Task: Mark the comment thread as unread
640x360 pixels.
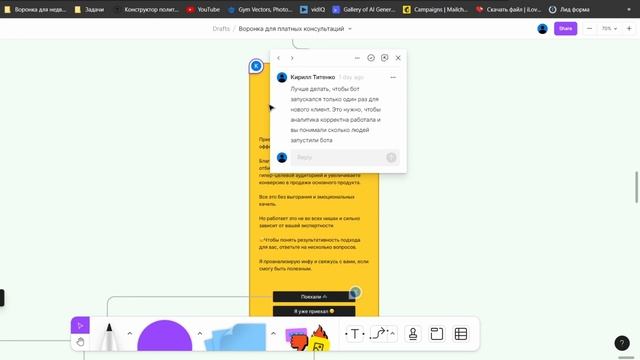Action: (x=384, y=58)
